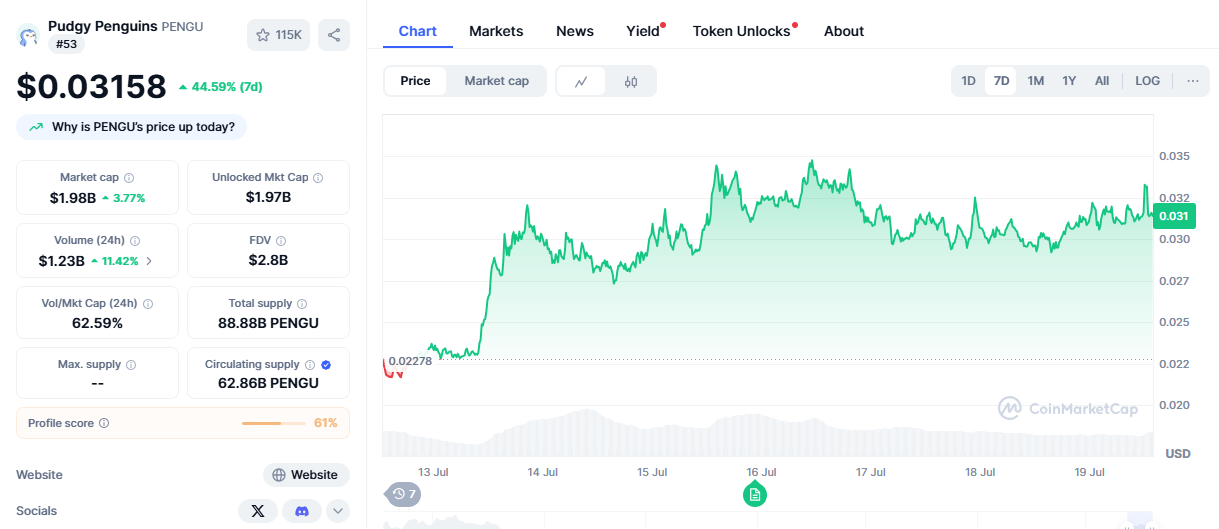The width and height of the screenshot is (1219, 529).
Task: Click the $2.8B FDV value
Action: coord(268,261)
